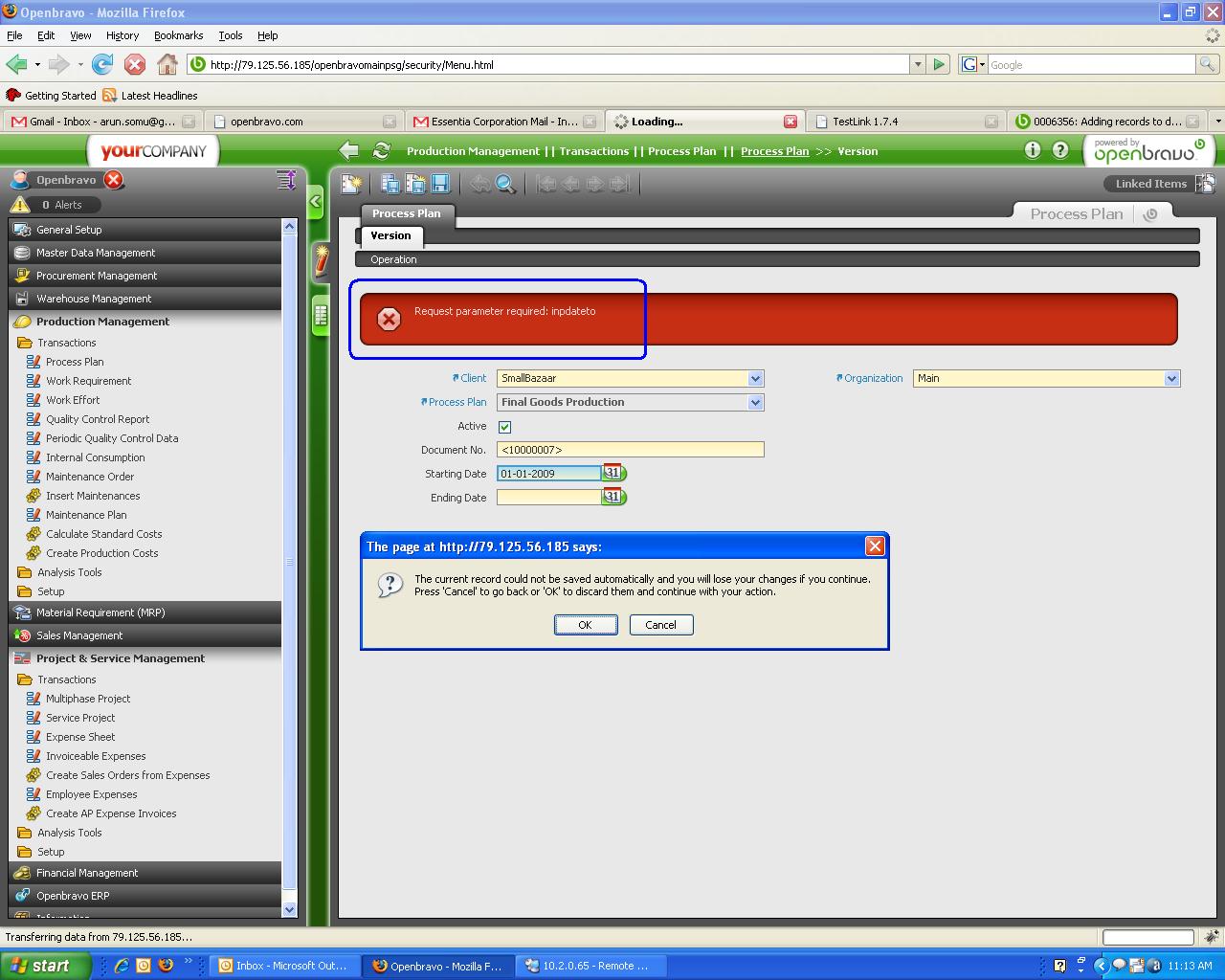Switch to the Operation tab
Viewport: 1225px width, 980px height.
393,259
